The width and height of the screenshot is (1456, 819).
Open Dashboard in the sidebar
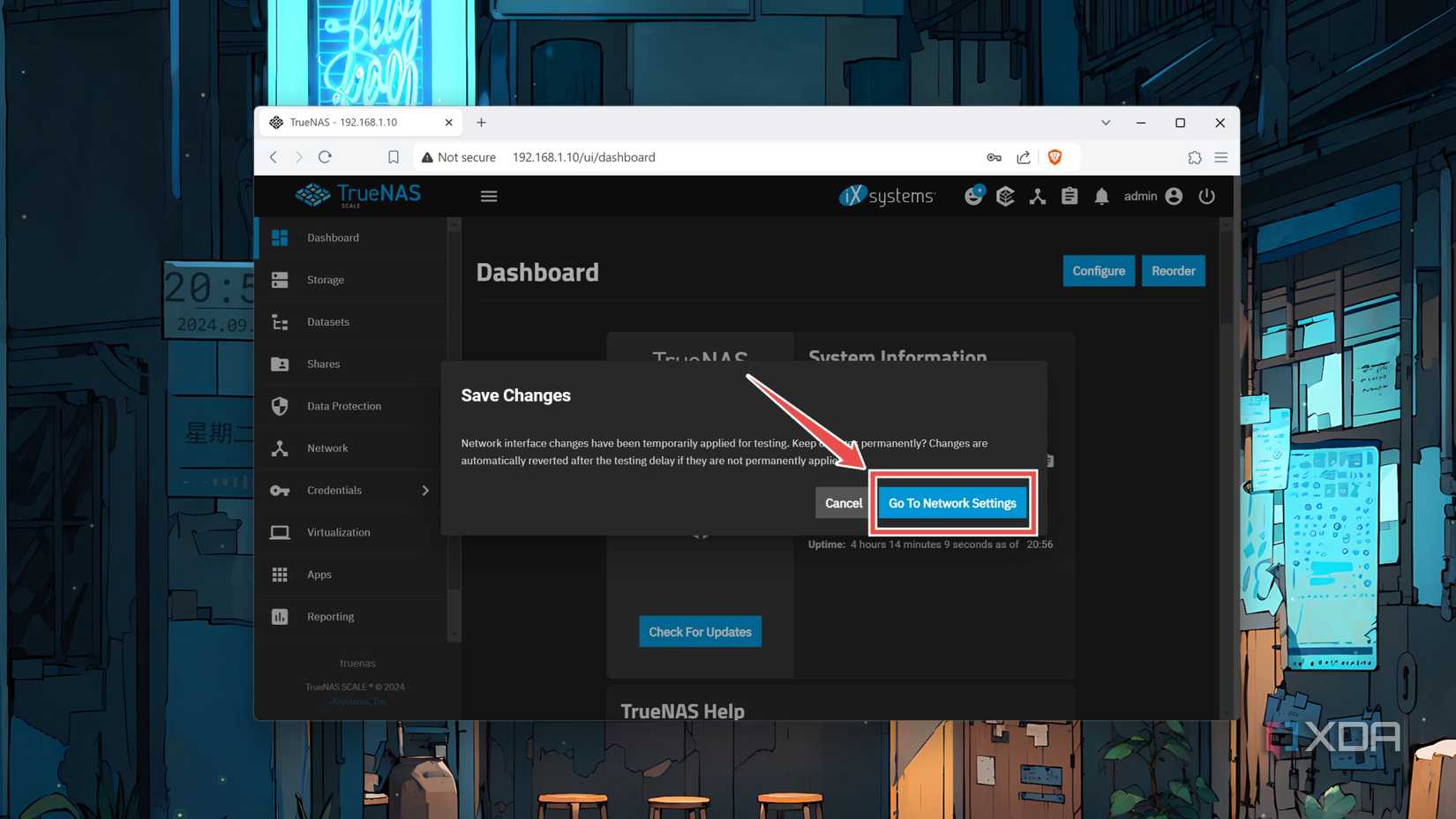[x=353, y=237]
